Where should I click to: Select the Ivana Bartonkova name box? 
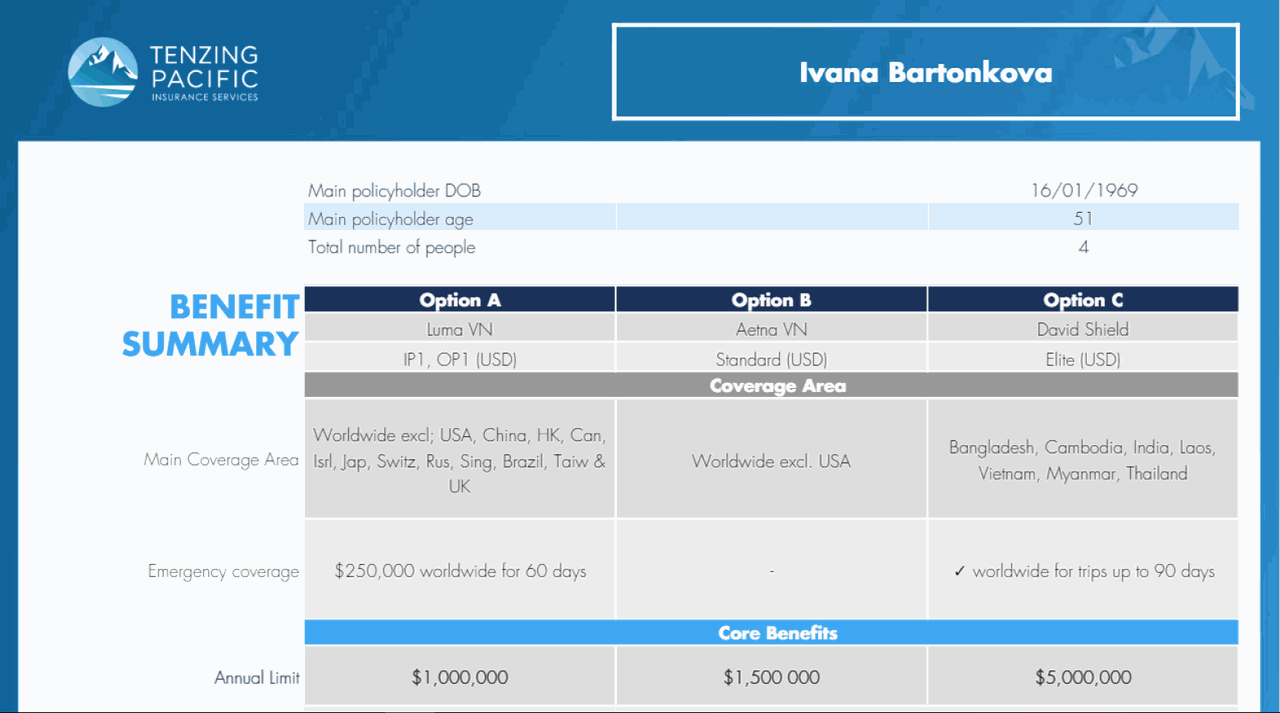pyautogui.click(x=925, y=73)
